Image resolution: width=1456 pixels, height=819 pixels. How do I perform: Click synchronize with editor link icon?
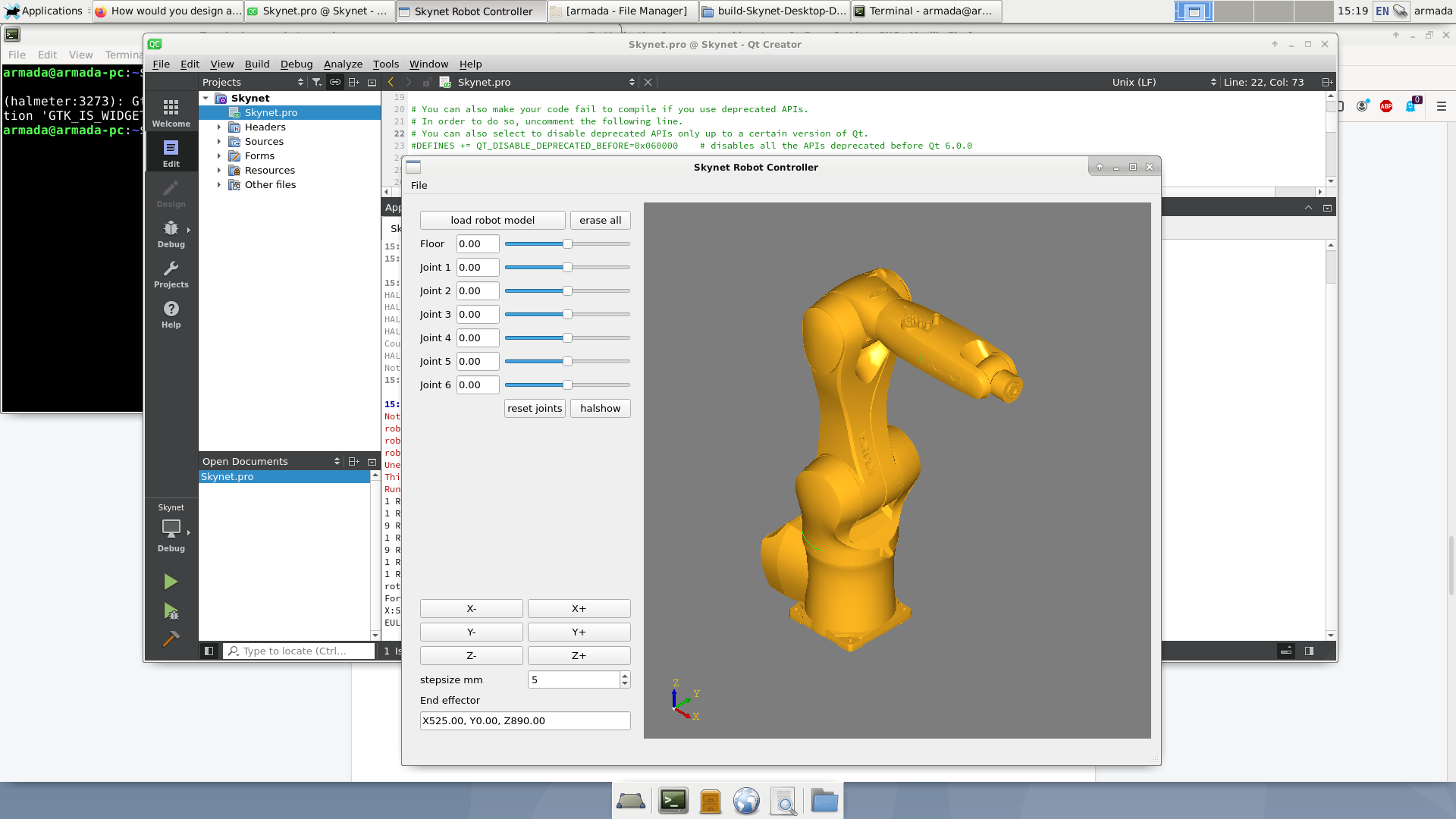(335, 82)
